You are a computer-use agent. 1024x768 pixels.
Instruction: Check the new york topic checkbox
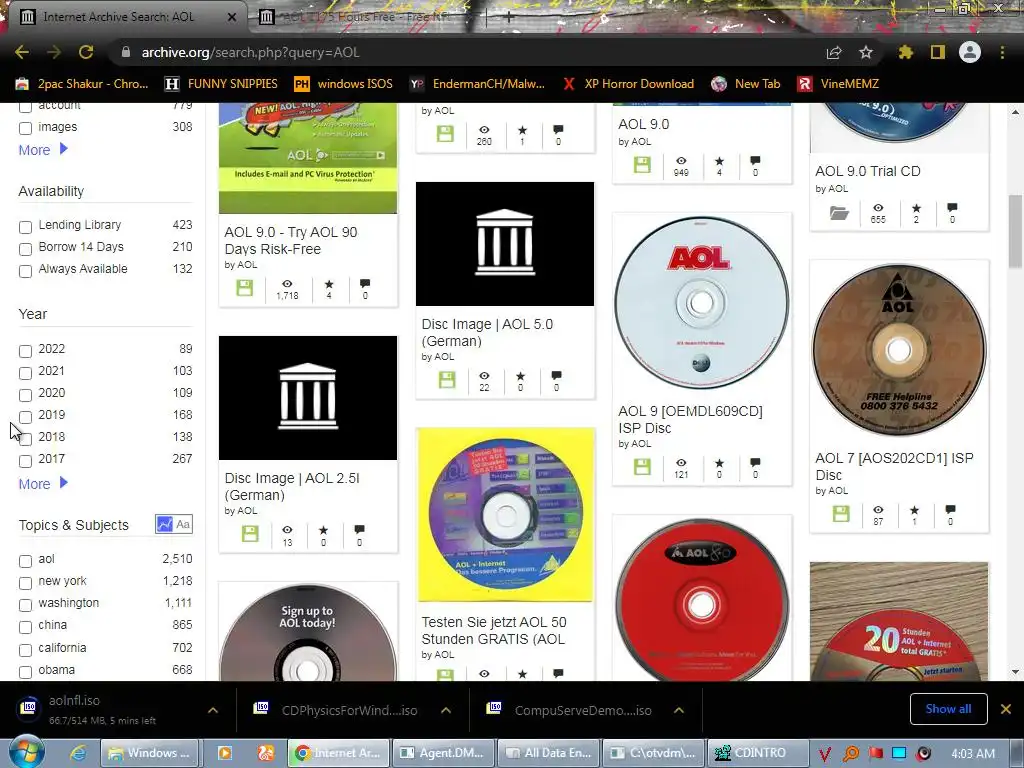pos(25,583)
